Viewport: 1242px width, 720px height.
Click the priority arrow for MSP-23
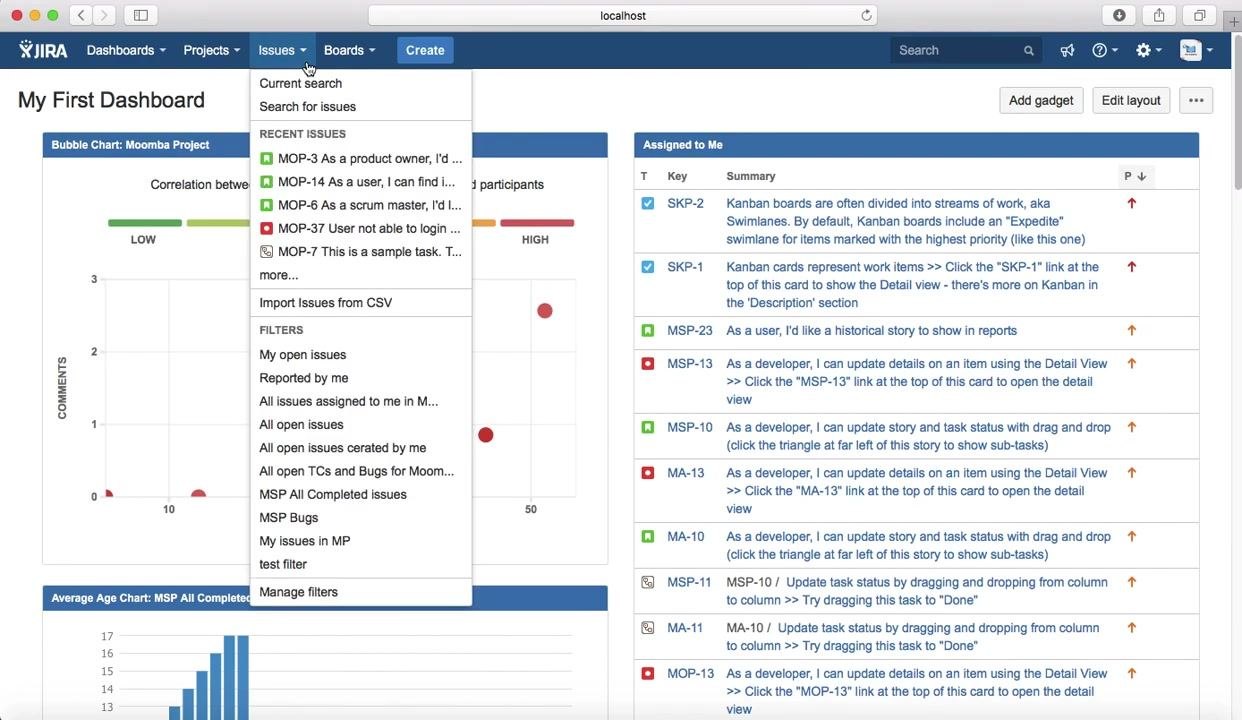coord(1132,330)
